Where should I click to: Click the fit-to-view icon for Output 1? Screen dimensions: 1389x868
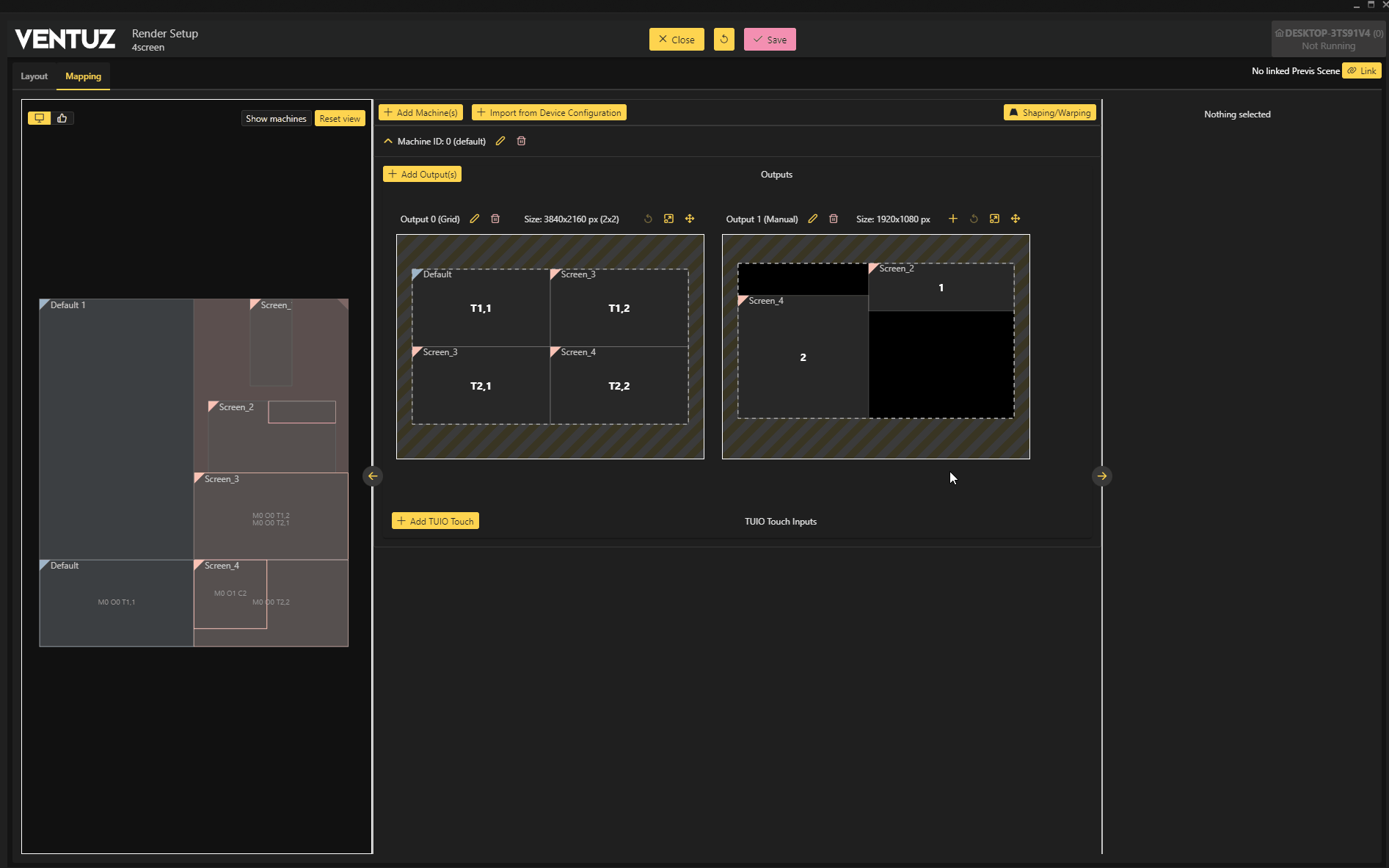994,219
